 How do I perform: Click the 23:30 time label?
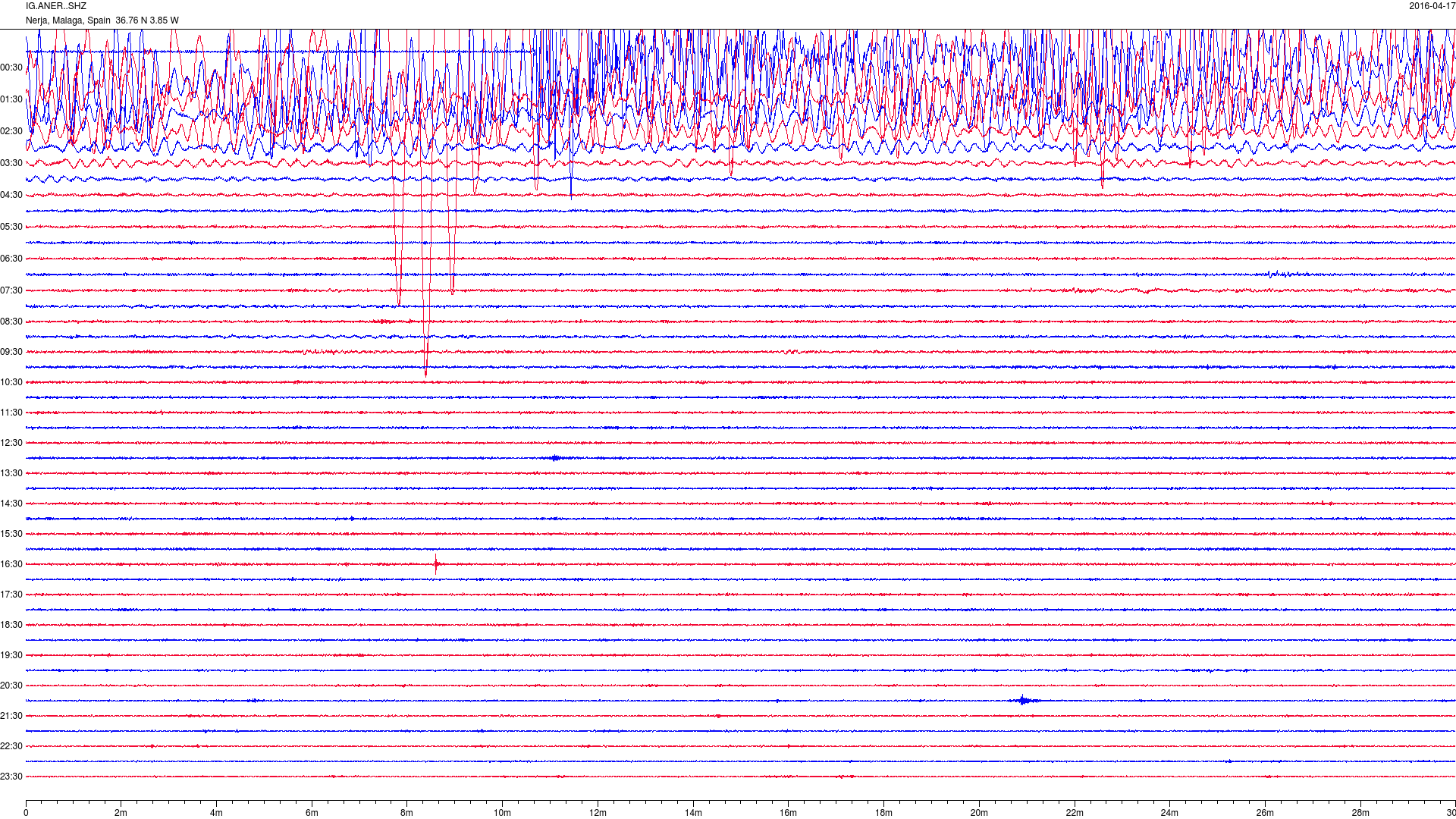[11, 777]
